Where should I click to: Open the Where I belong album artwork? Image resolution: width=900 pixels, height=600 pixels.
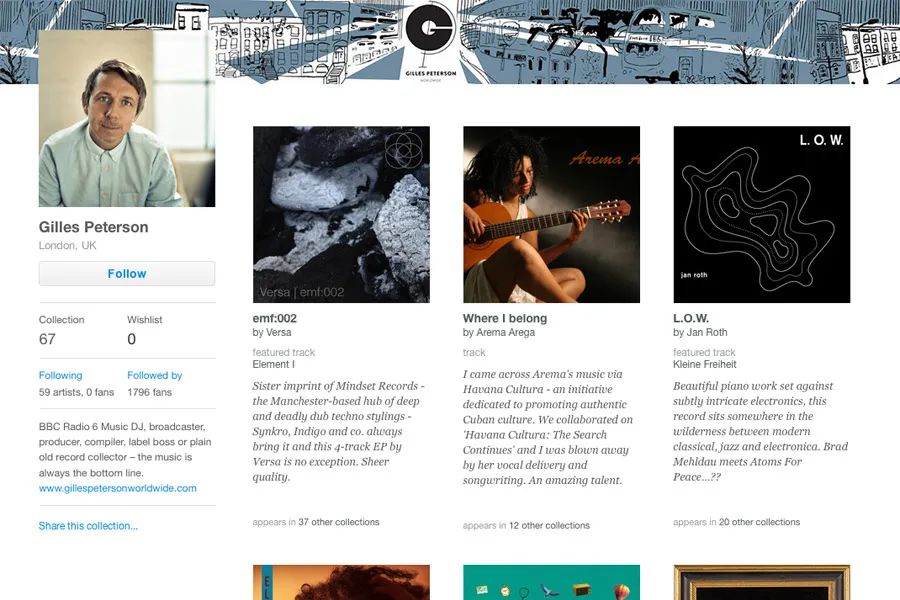click(552, 215)
